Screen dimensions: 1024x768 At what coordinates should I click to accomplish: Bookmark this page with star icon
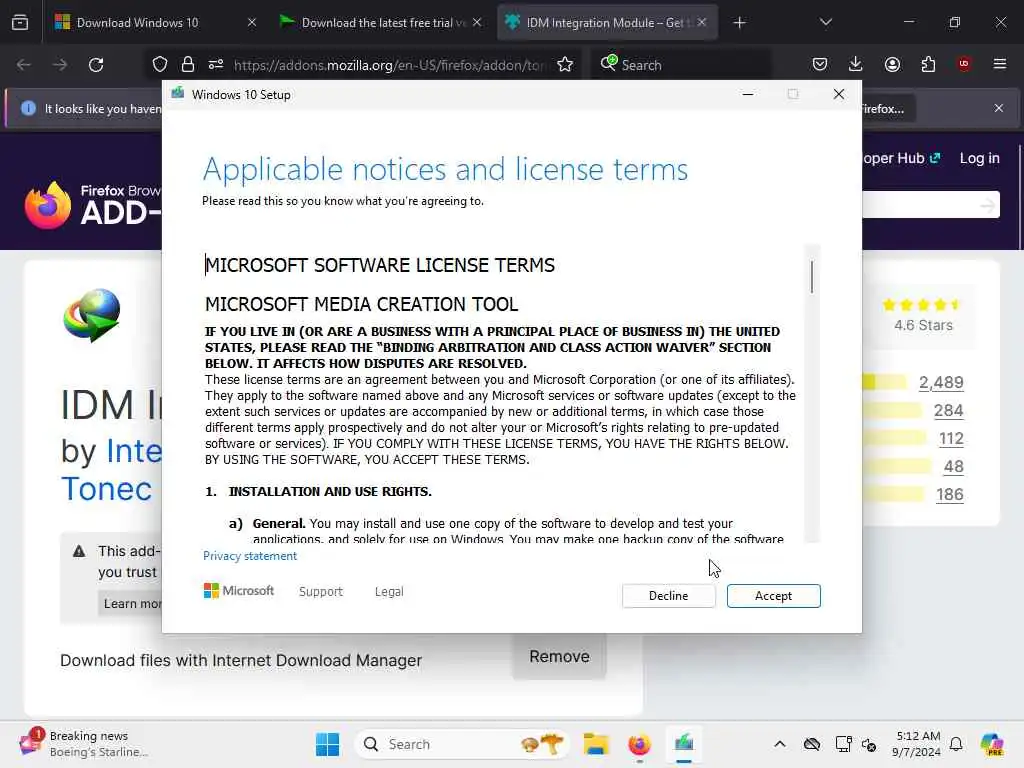[x=565, y=65]
